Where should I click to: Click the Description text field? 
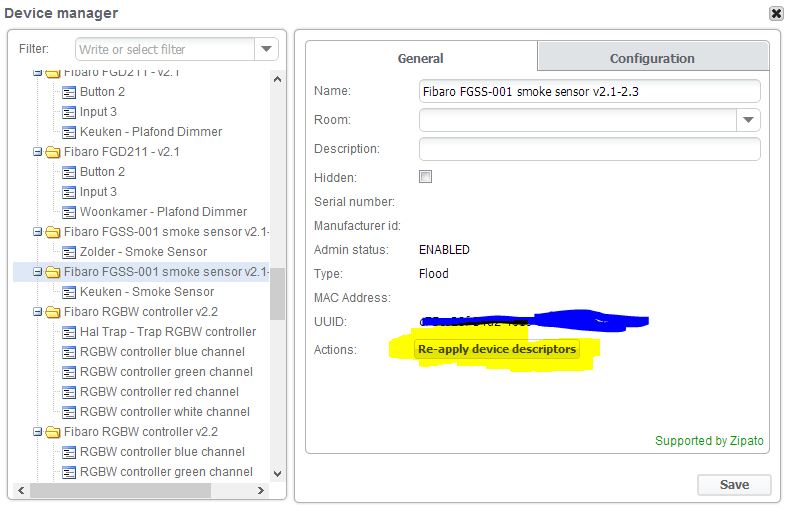coord(589,149)
